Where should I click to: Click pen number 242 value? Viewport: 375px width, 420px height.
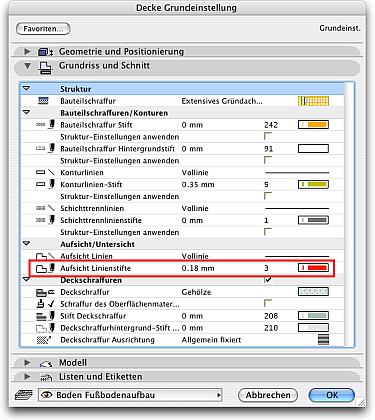click(271, 125)
